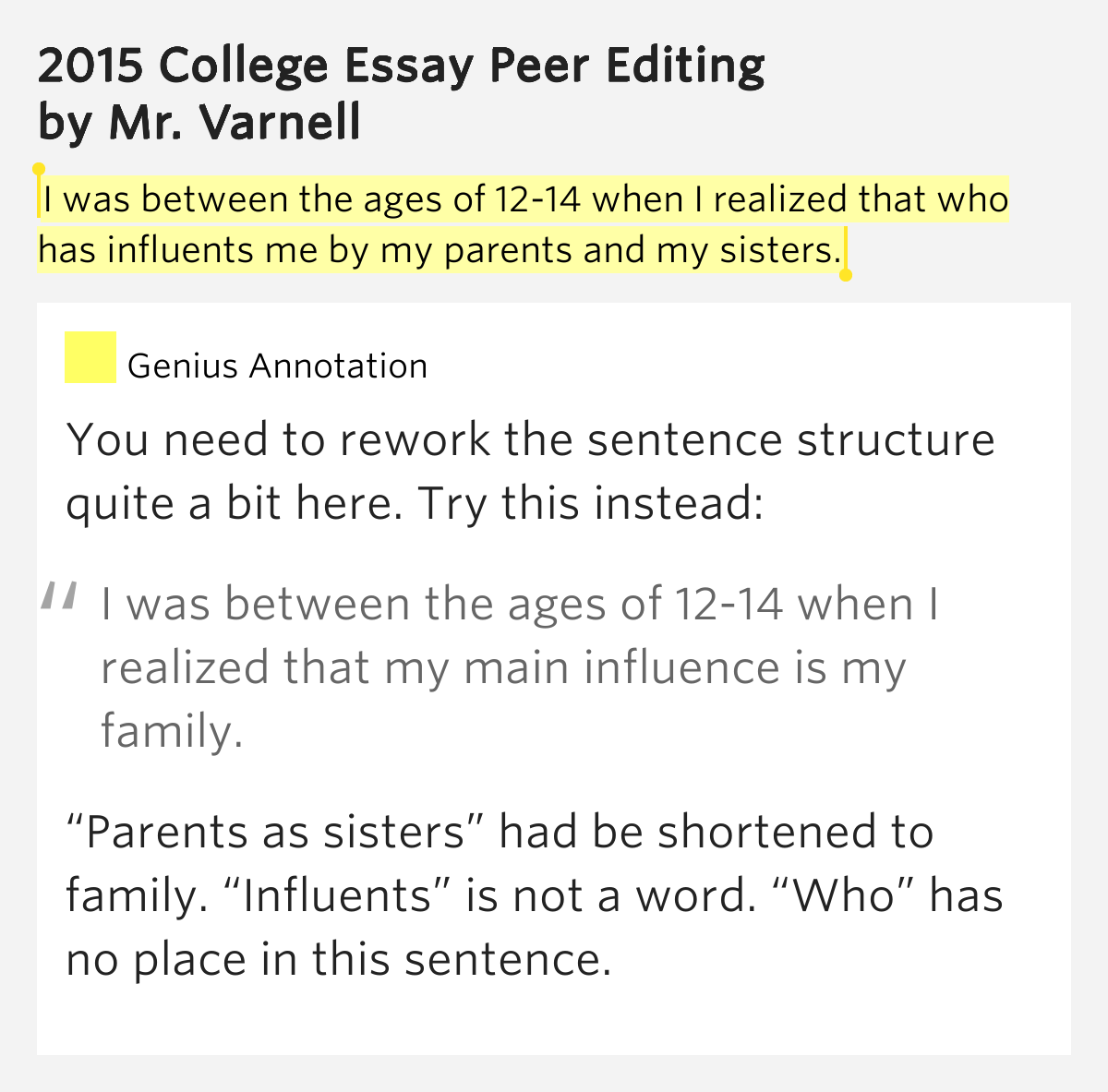Click the 'Genius Annotation' label
The height and width of the screenshot is (1092, 1108).
point(277,366)
